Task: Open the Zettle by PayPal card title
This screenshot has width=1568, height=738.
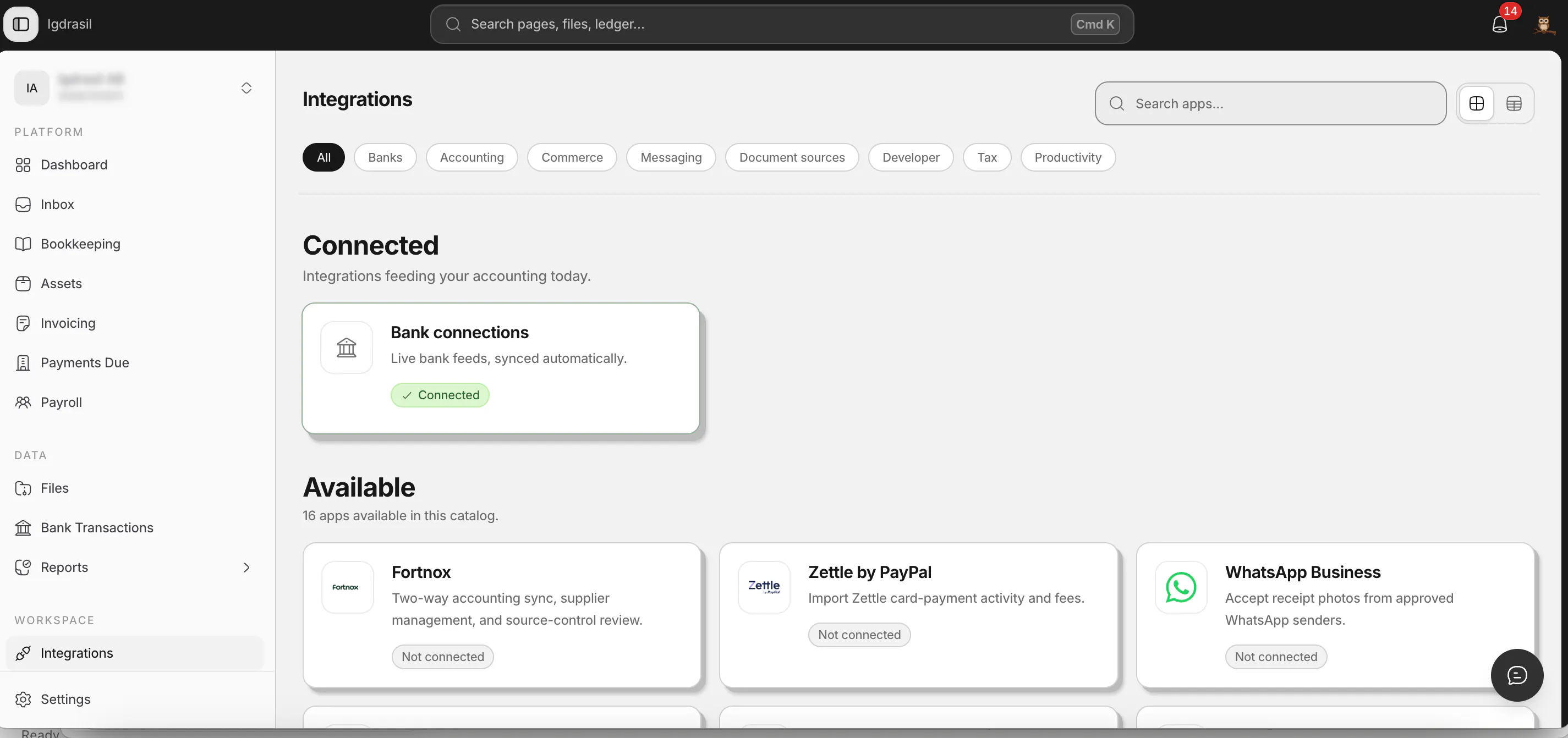Action: pyautogui.click(x=870, y=572)
